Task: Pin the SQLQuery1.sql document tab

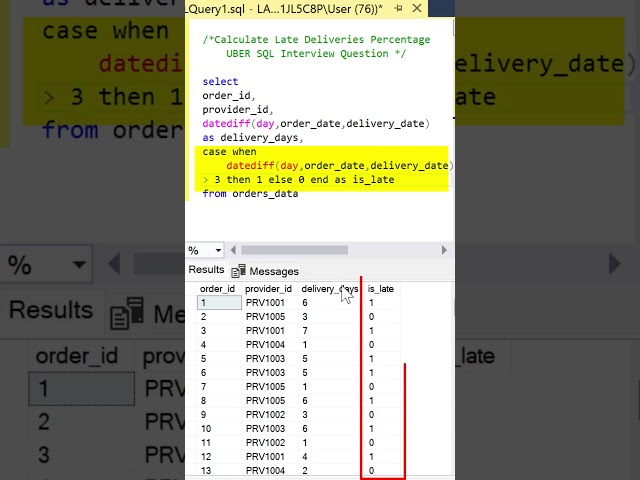Action: click(398, 9)
